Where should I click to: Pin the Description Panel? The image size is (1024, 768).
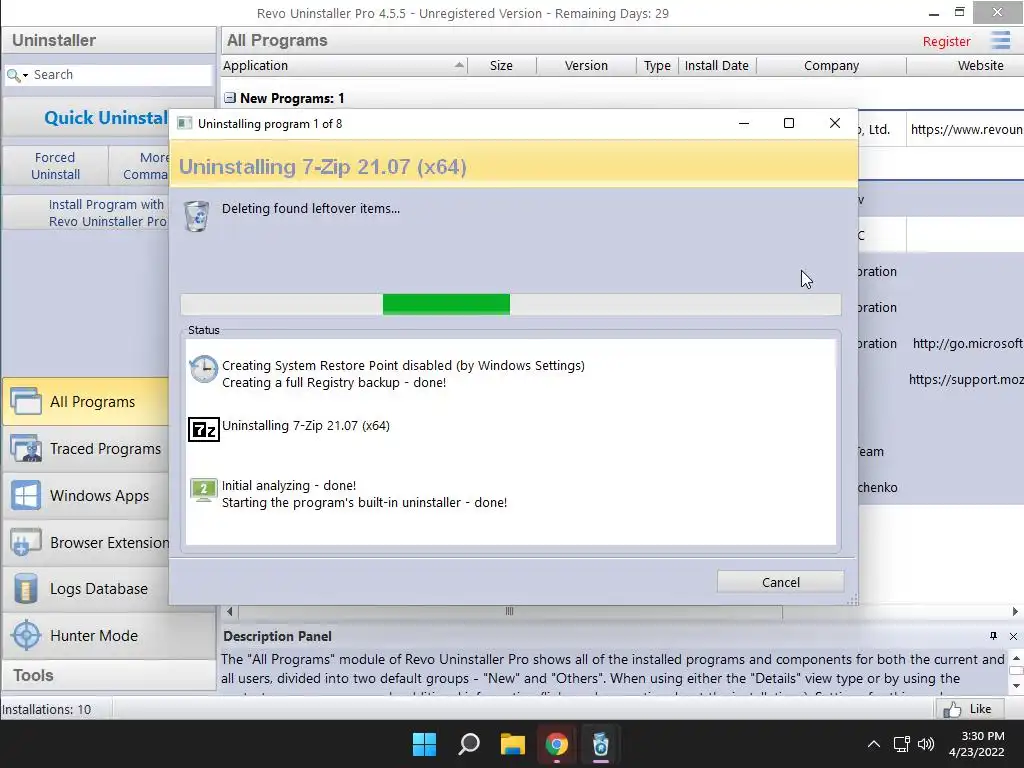[993, 636]
